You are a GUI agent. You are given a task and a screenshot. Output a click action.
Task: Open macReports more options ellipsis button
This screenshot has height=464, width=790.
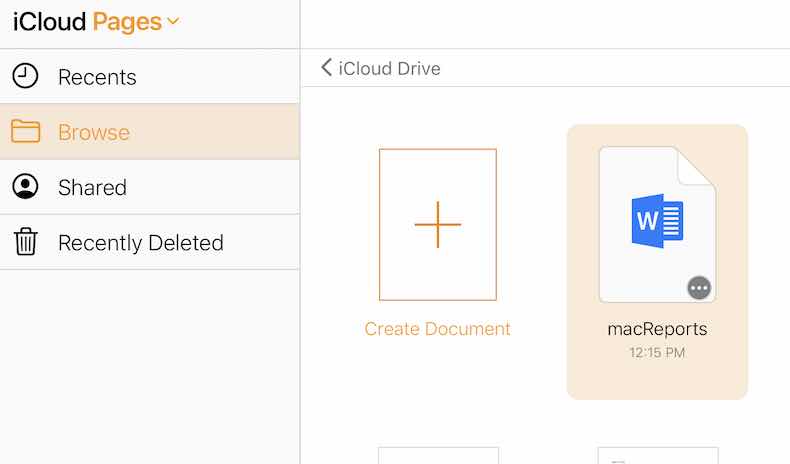pos(699,288)
